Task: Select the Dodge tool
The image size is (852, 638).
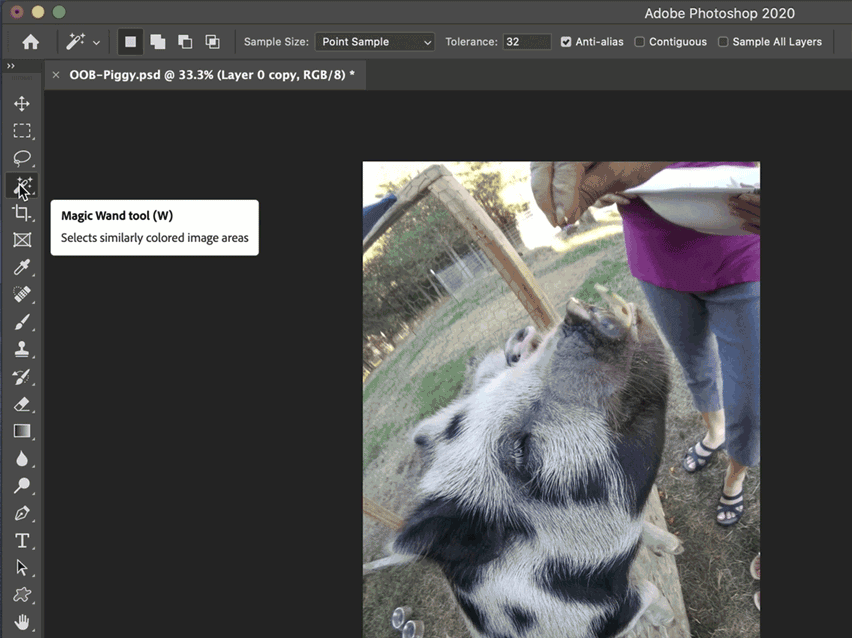Action: pos(22,485)
